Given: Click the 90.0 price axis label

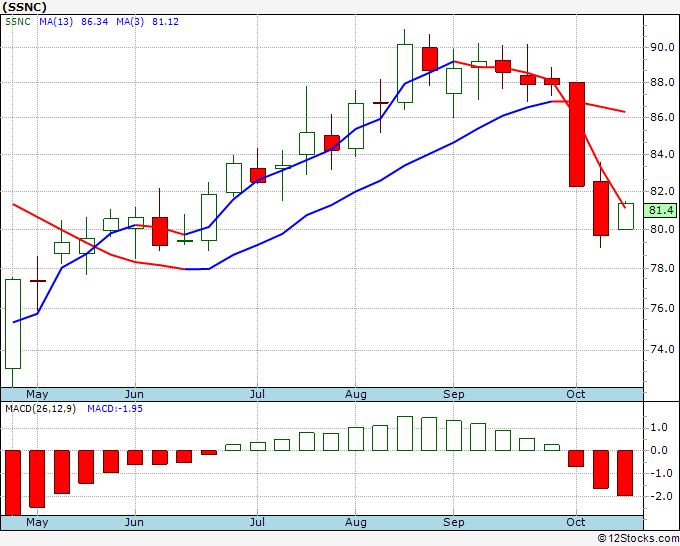Looking at the screenshot, I should tap(662, 47).
